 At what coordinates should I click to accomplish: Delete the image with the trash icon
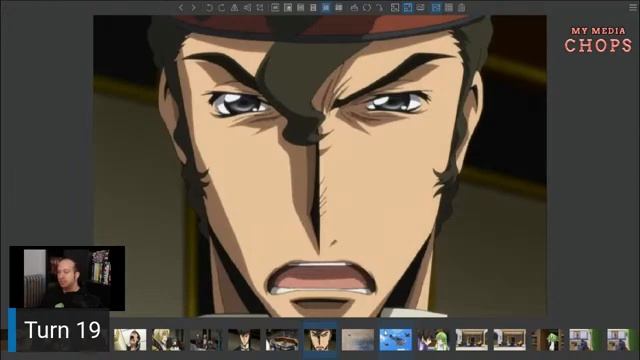461,8
